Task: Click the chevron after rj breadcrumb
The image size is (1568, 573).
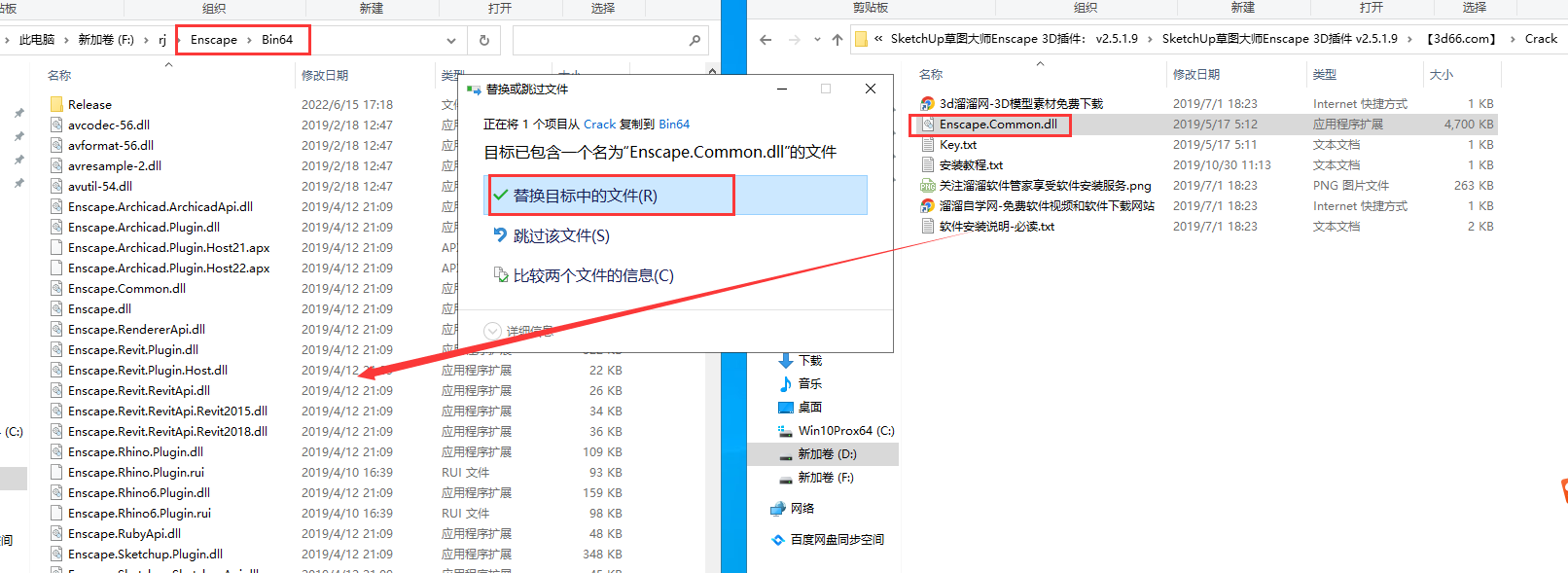Action: 177,40
